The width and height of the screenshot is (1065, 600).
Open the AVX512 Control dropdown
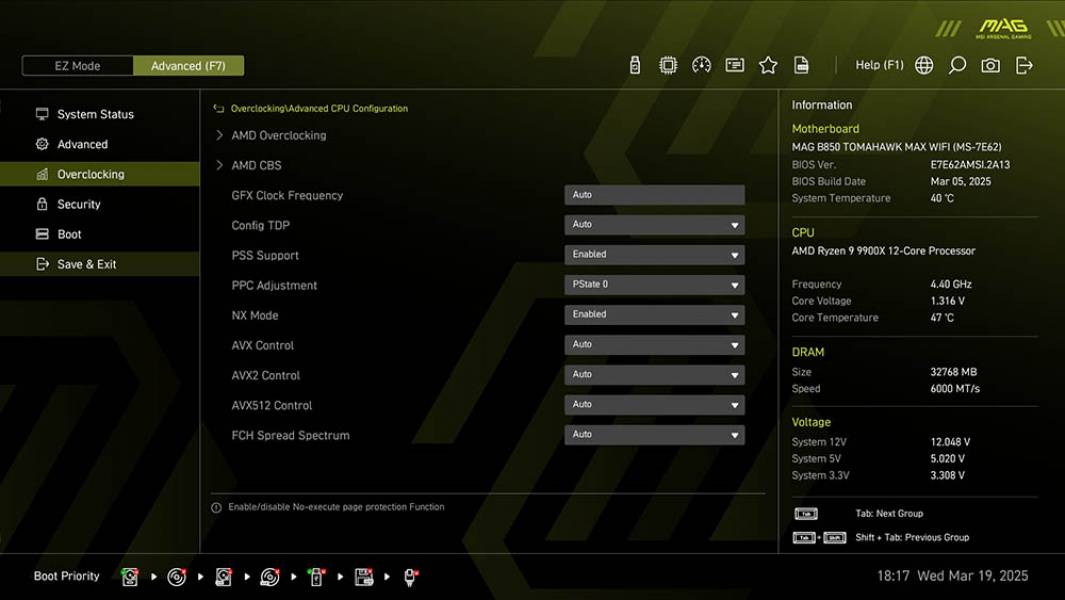[x=654, y=405]
